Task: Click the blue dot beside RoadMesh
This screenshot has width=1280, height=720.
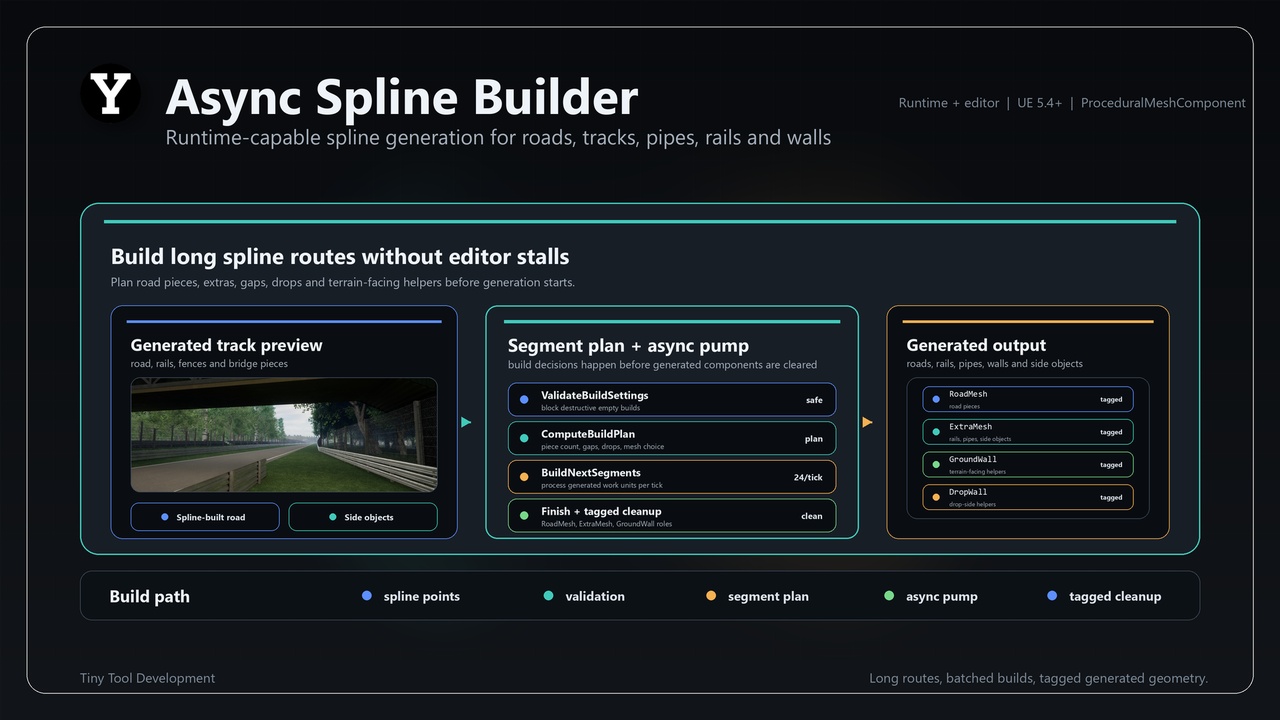Action: 936,399
